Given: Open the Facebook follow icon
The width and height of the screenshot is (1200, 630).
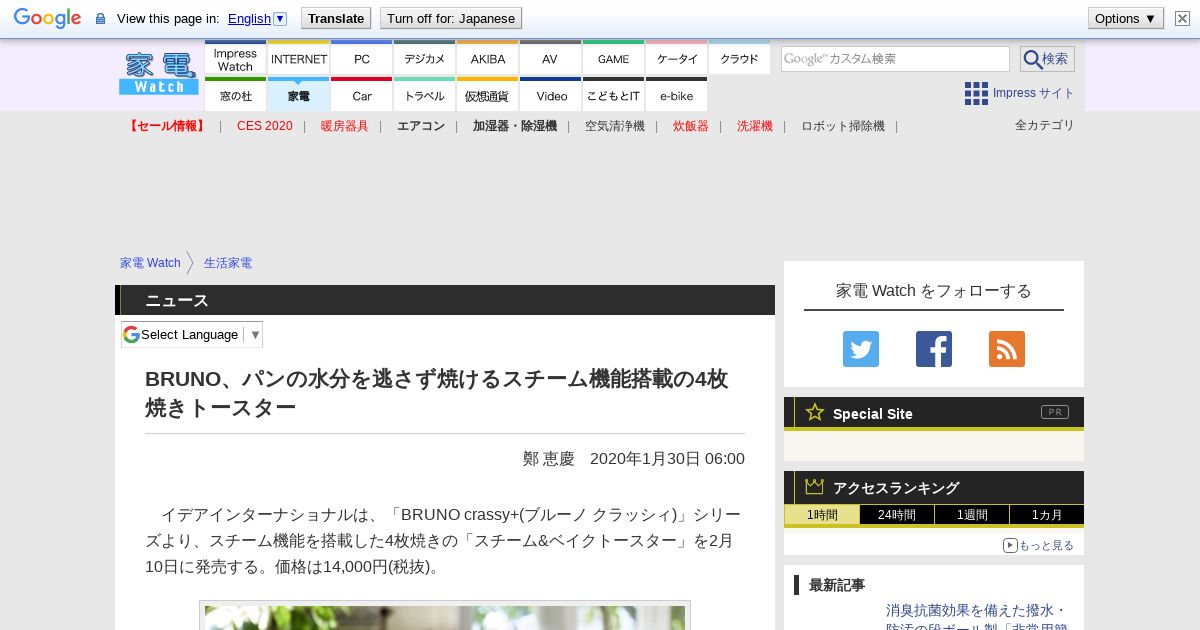Looking at the screenshot, I should pos(934,349).
